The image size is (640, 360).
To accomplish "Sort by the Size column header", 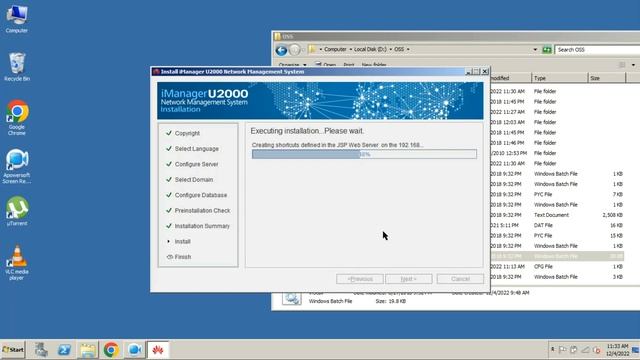I will [607, 78].
